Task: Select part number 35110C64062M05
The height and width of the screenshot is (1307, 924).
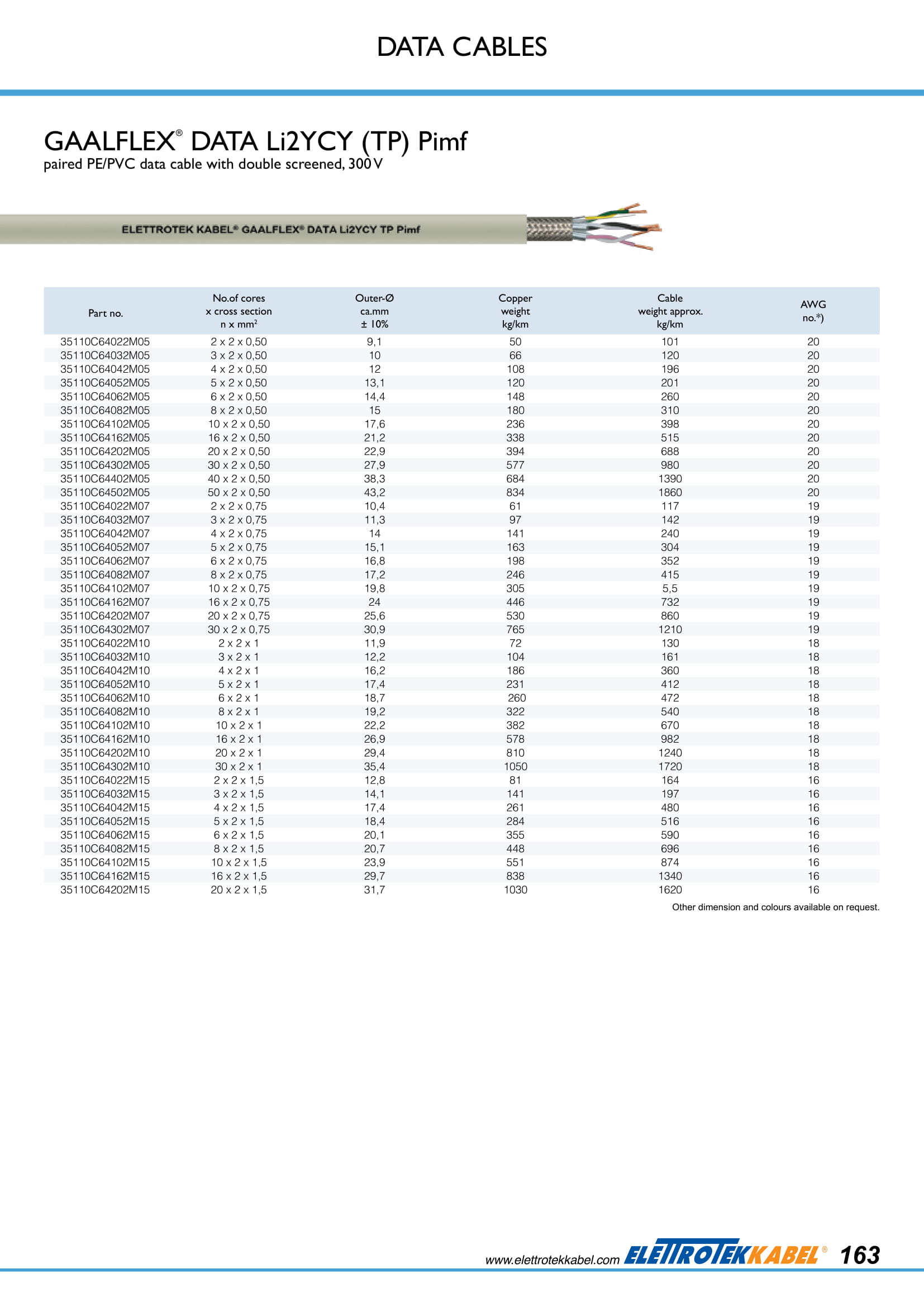Action: click(105, 396)
